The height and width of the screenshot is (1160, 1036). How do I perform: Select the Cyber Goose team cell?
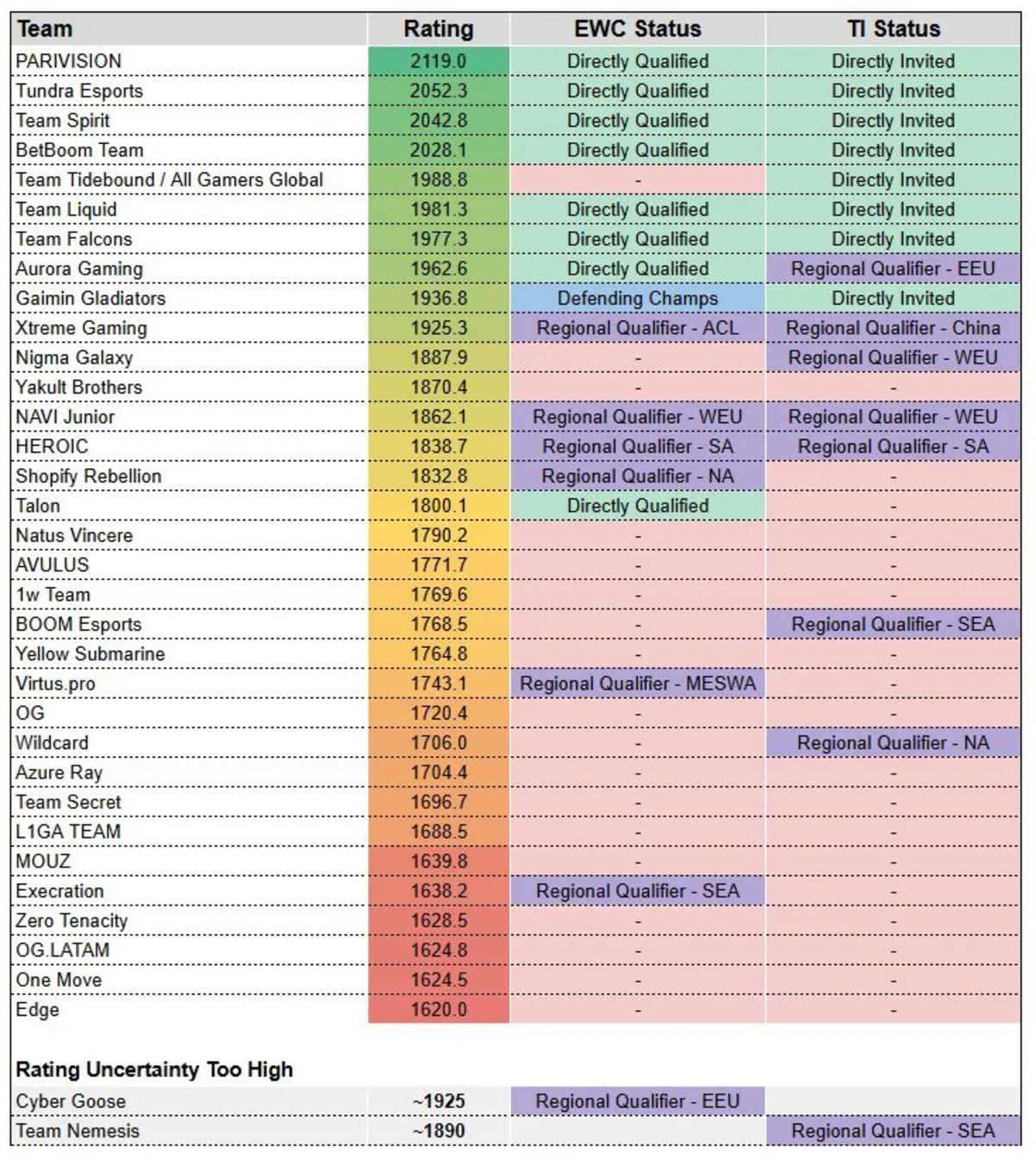tap(190, 1101)
